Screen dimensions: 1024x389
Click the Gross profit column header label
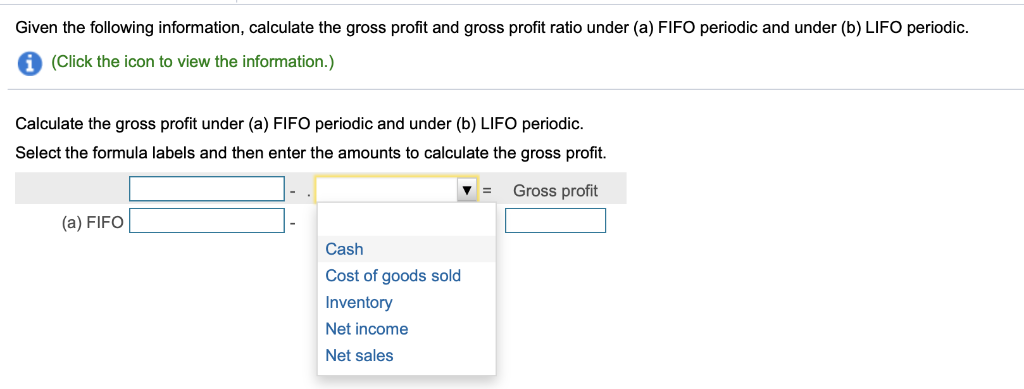[555, 191]
